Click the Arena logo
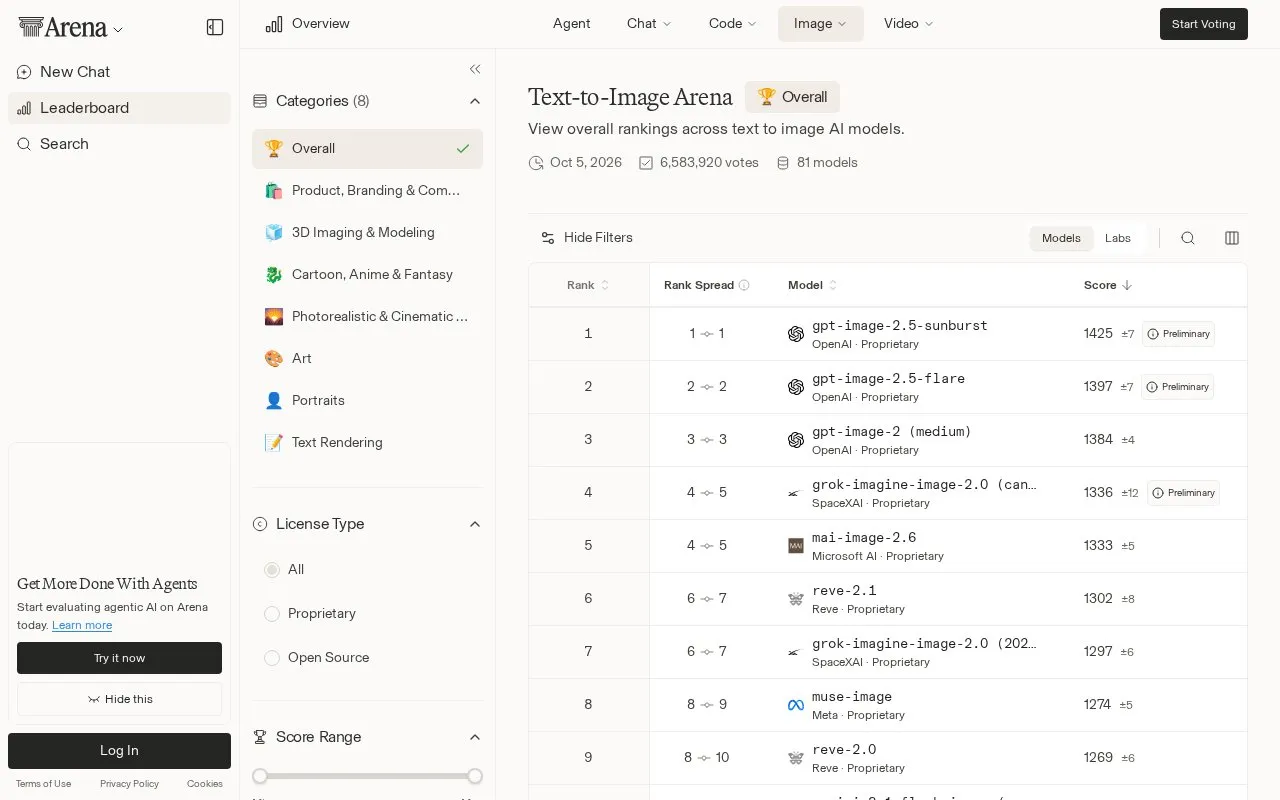 click(63, 27)
